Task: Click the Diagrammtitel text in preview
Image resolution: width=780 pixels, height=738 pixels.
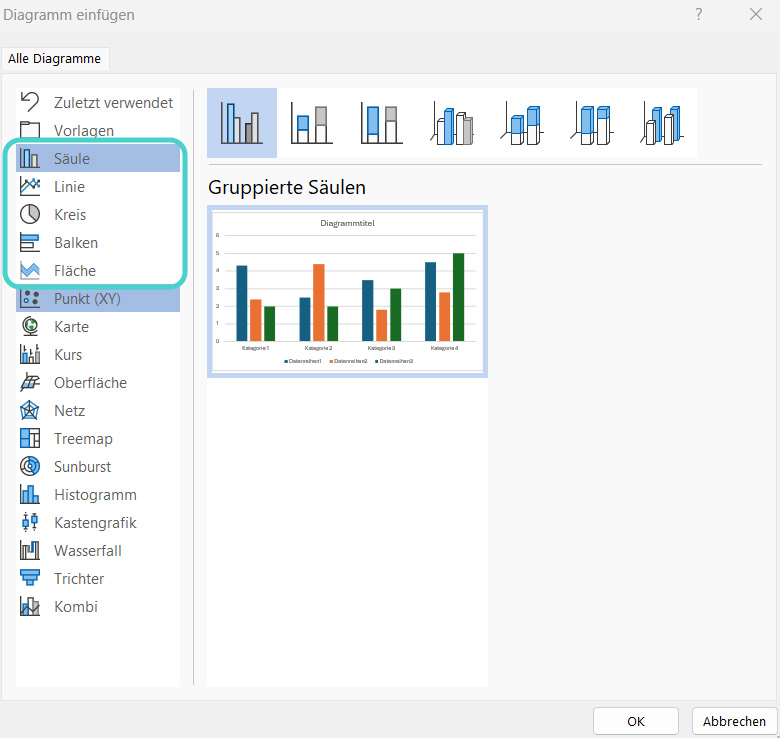Action: click(x=348, y=223)
